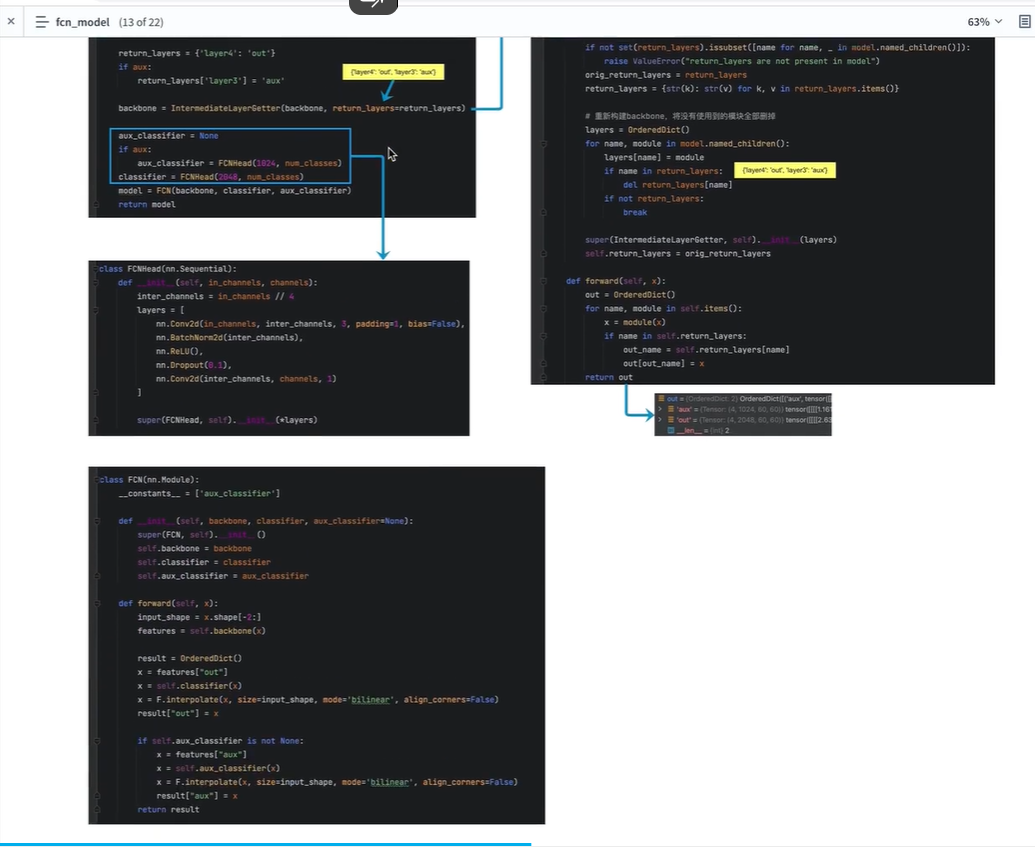Click the 'nn.Dropout(0.1),' code line
This screenshot has height=847, width=1035.
tap(193, 365)
